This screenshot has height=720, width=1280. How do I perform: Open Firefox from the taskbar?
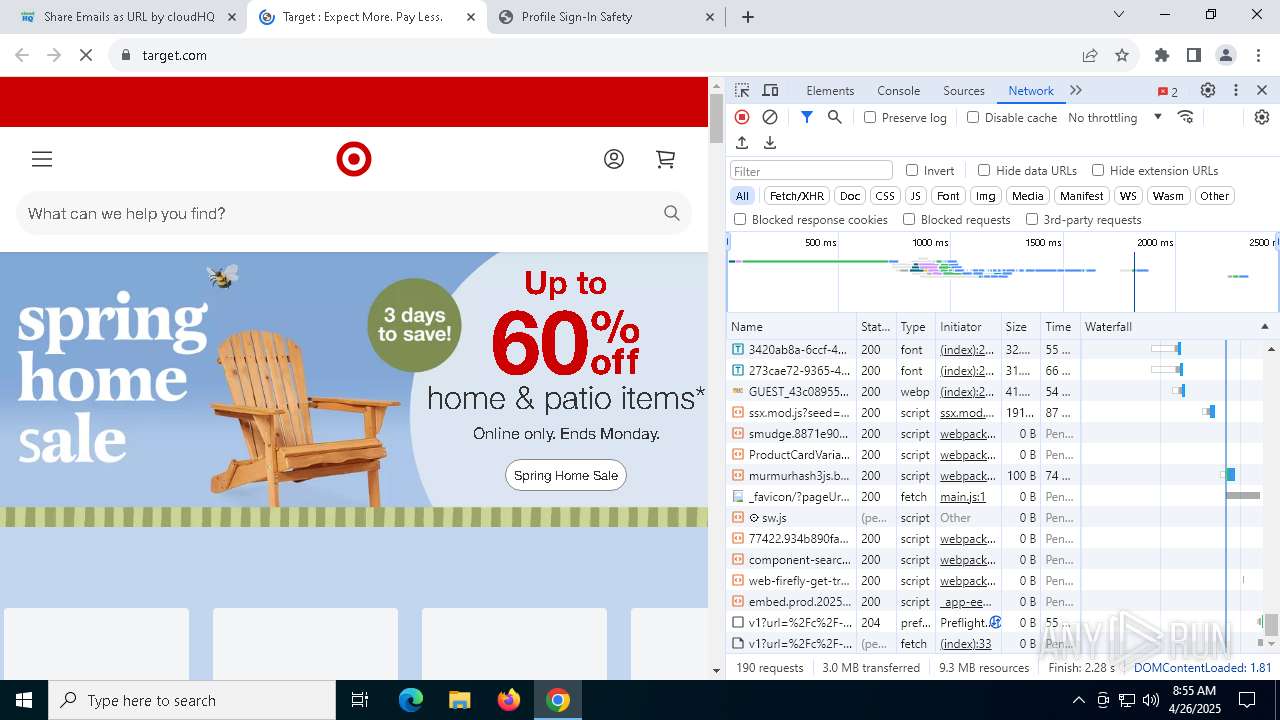[x=509, y=700]
